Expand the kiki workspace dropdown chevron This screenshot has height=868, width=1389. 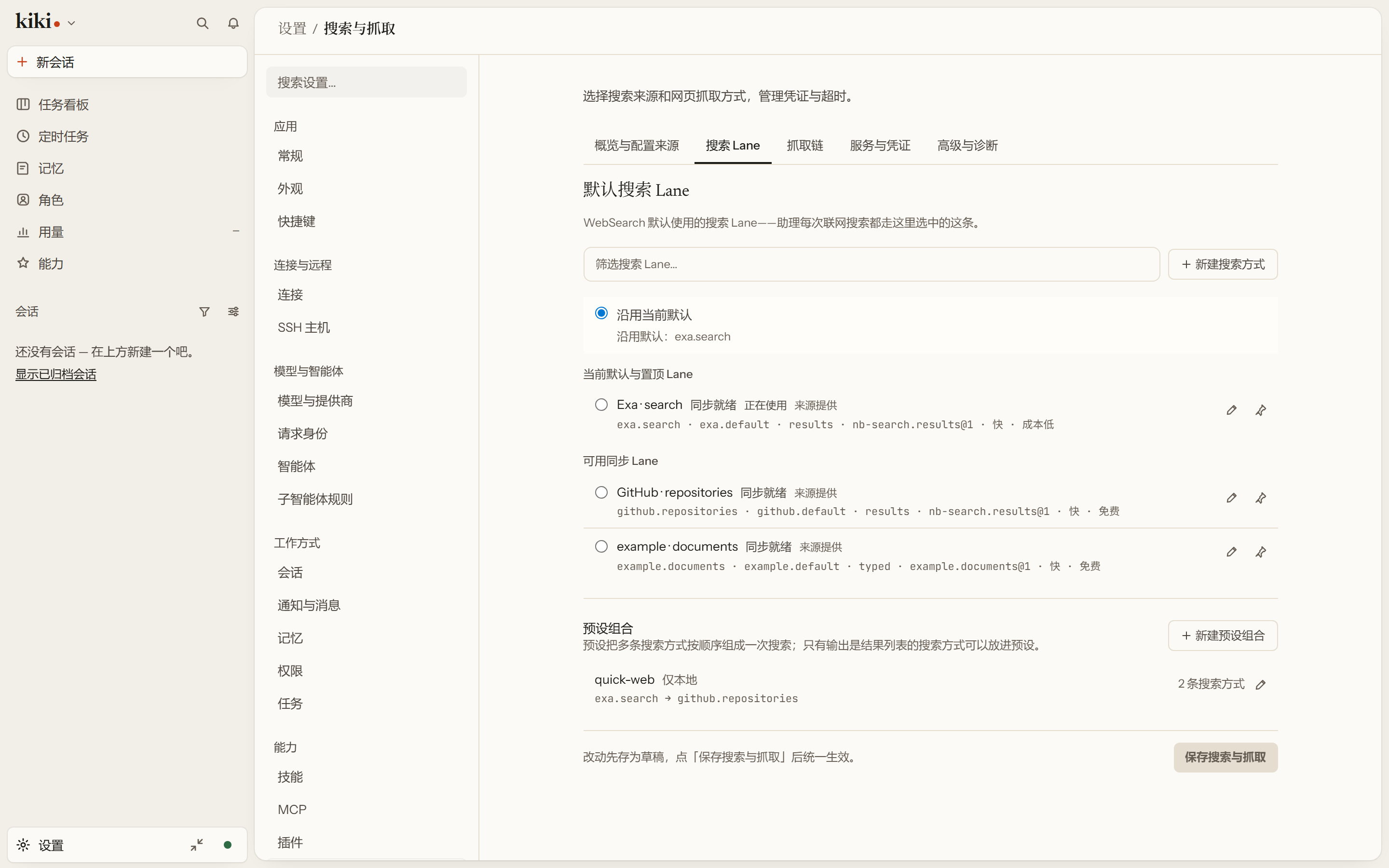coord(71,24)
